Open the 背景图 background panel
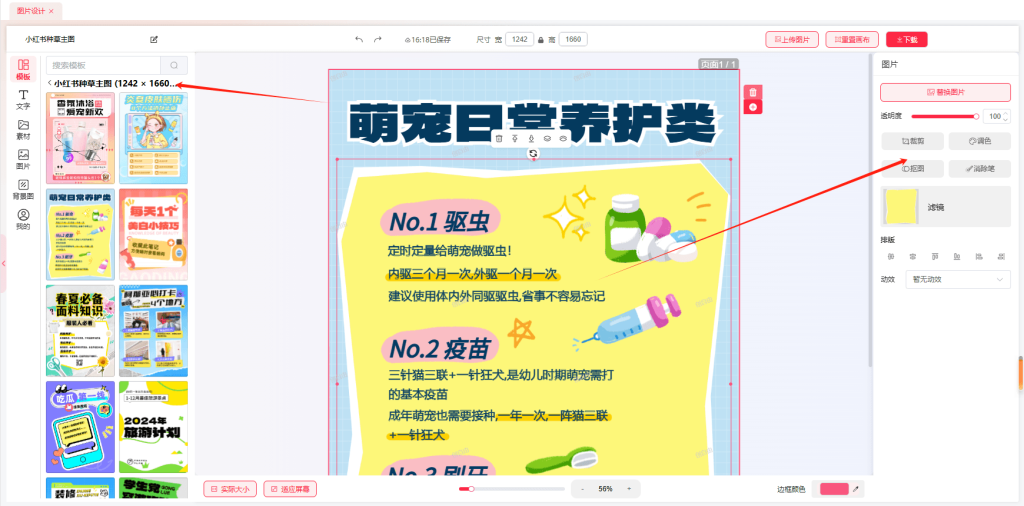Viewport: 1024px width, 506px height. pos(23,189)
